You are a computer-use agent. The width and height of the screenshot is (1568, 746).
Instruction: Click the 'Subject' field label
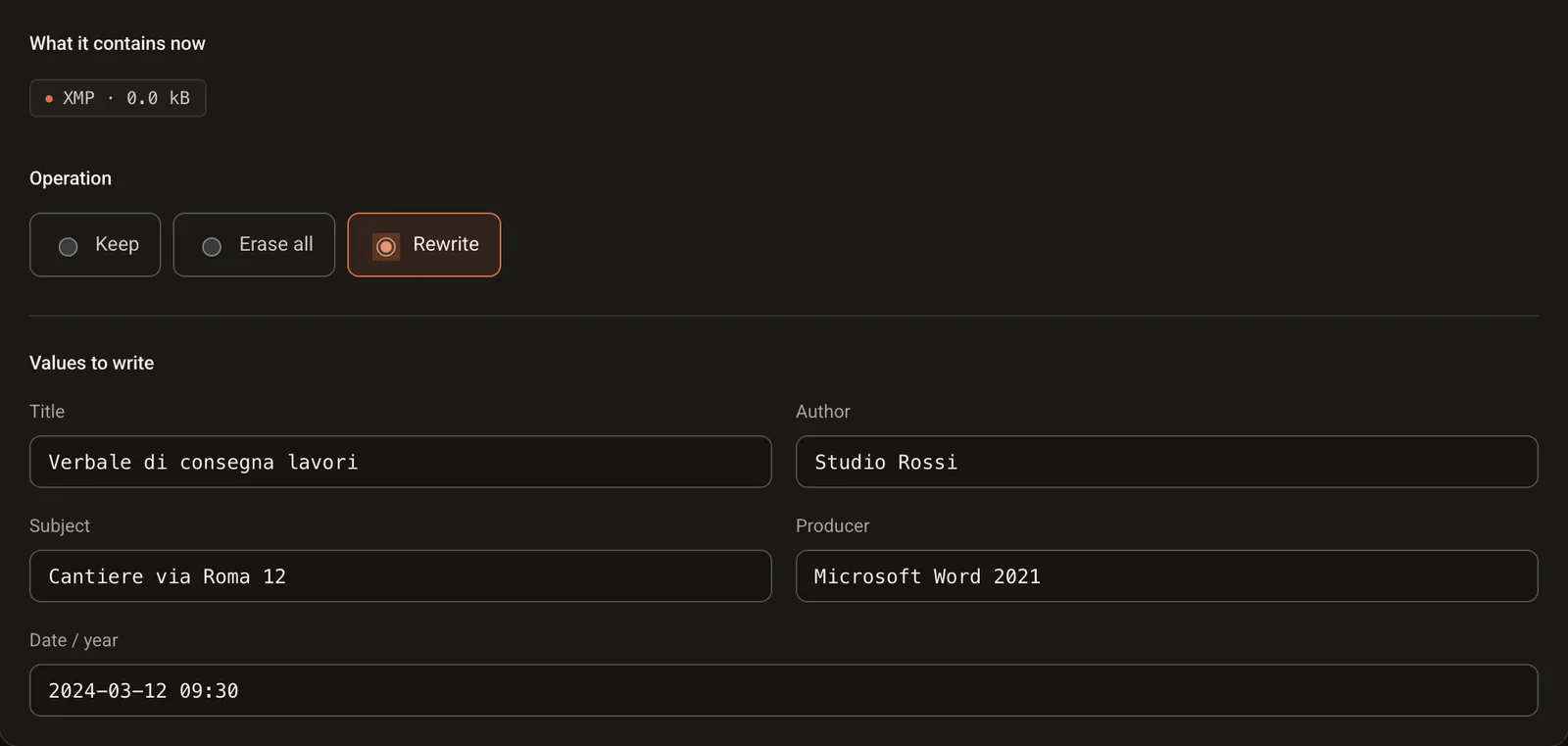pos(60,525)
